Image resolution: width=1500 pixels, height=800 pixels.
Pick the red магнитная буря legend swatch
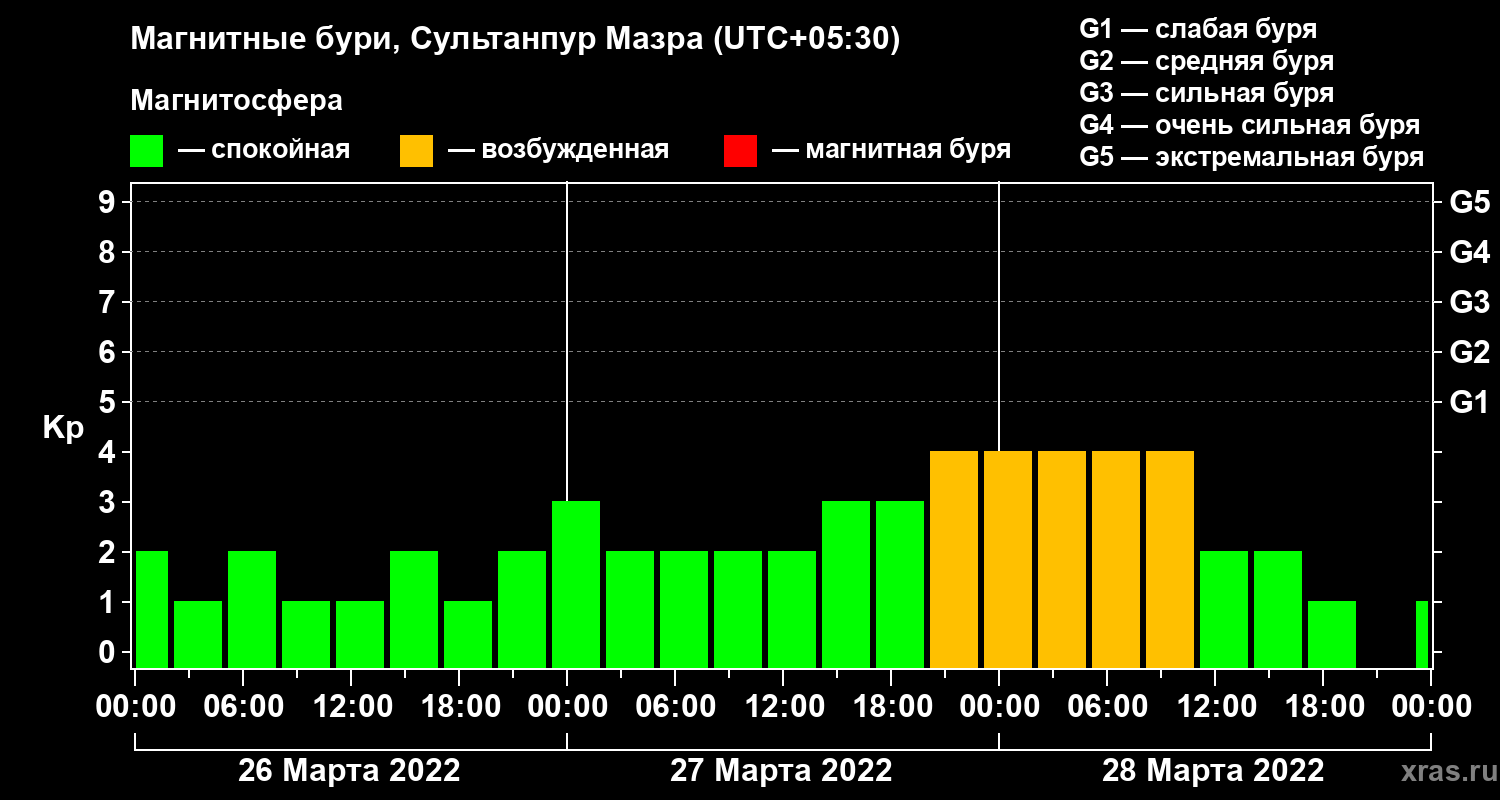740,151
